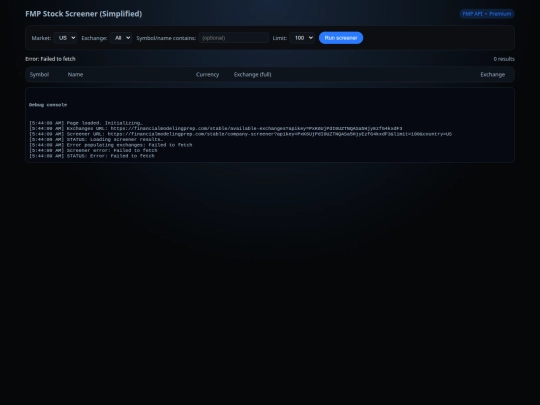This screenshot has width=540, height=405.
Task: Click the Page loaded. Initializing log line
Action: pos(86,123)
